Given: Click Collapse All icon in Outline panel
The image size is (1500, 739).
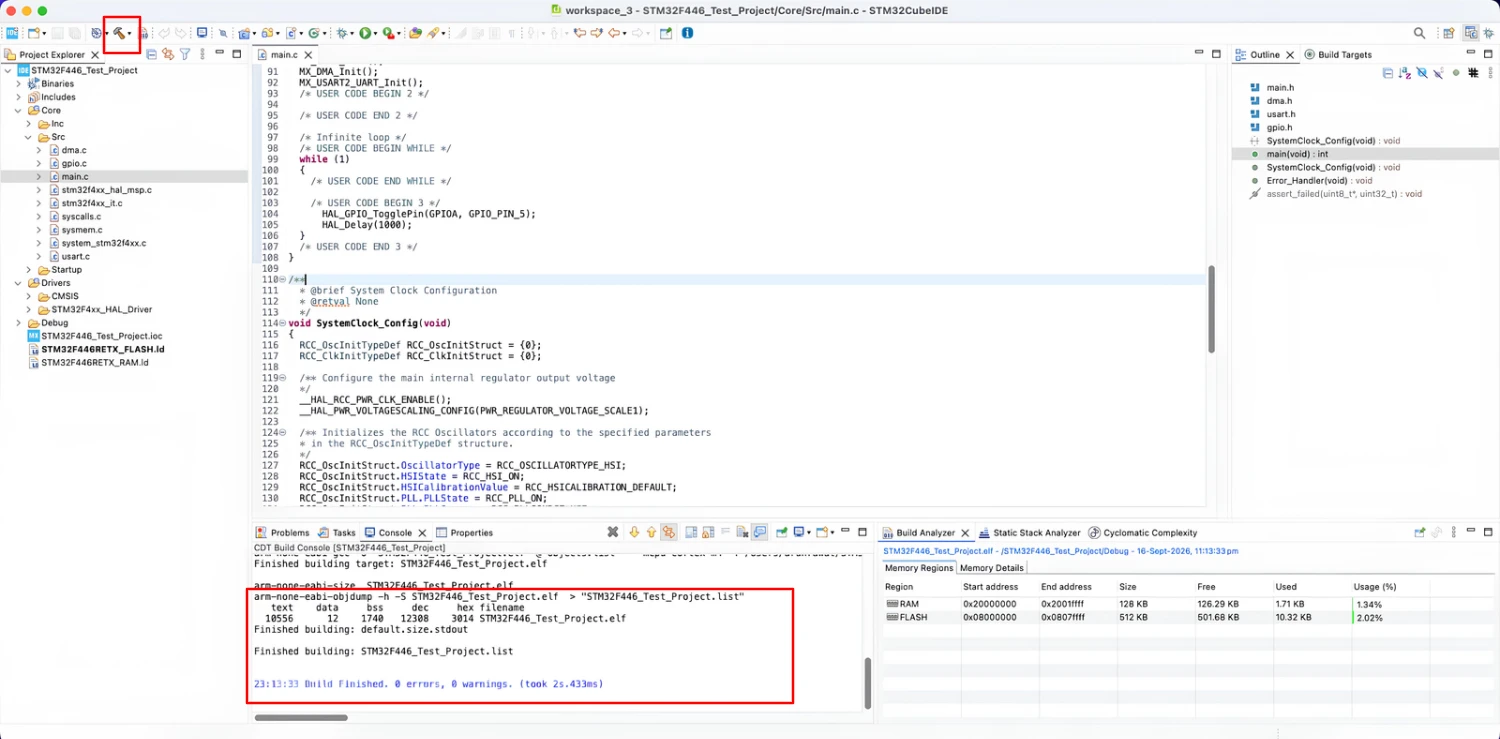Looking at the screenshot, I should coord(1388,73).
